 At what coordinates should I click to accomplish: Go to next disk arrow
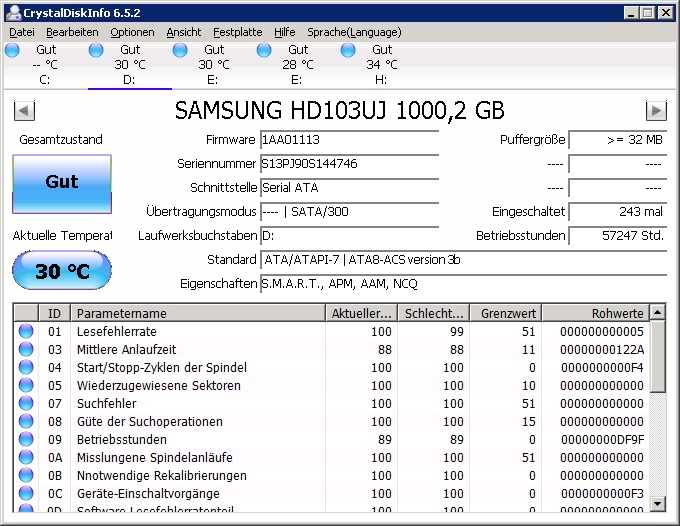[656, 111]
